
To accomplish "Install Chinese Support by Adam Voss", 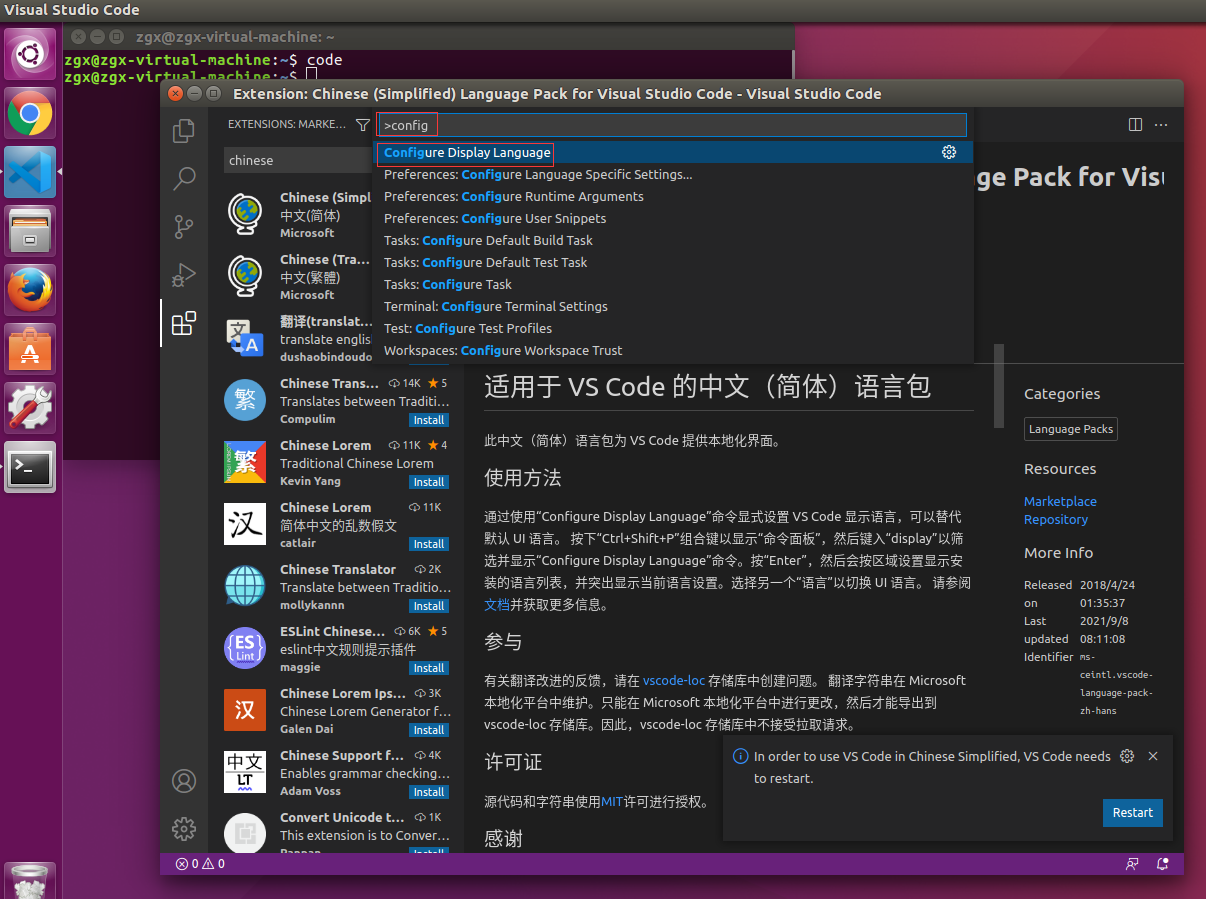I will (429, 792).
